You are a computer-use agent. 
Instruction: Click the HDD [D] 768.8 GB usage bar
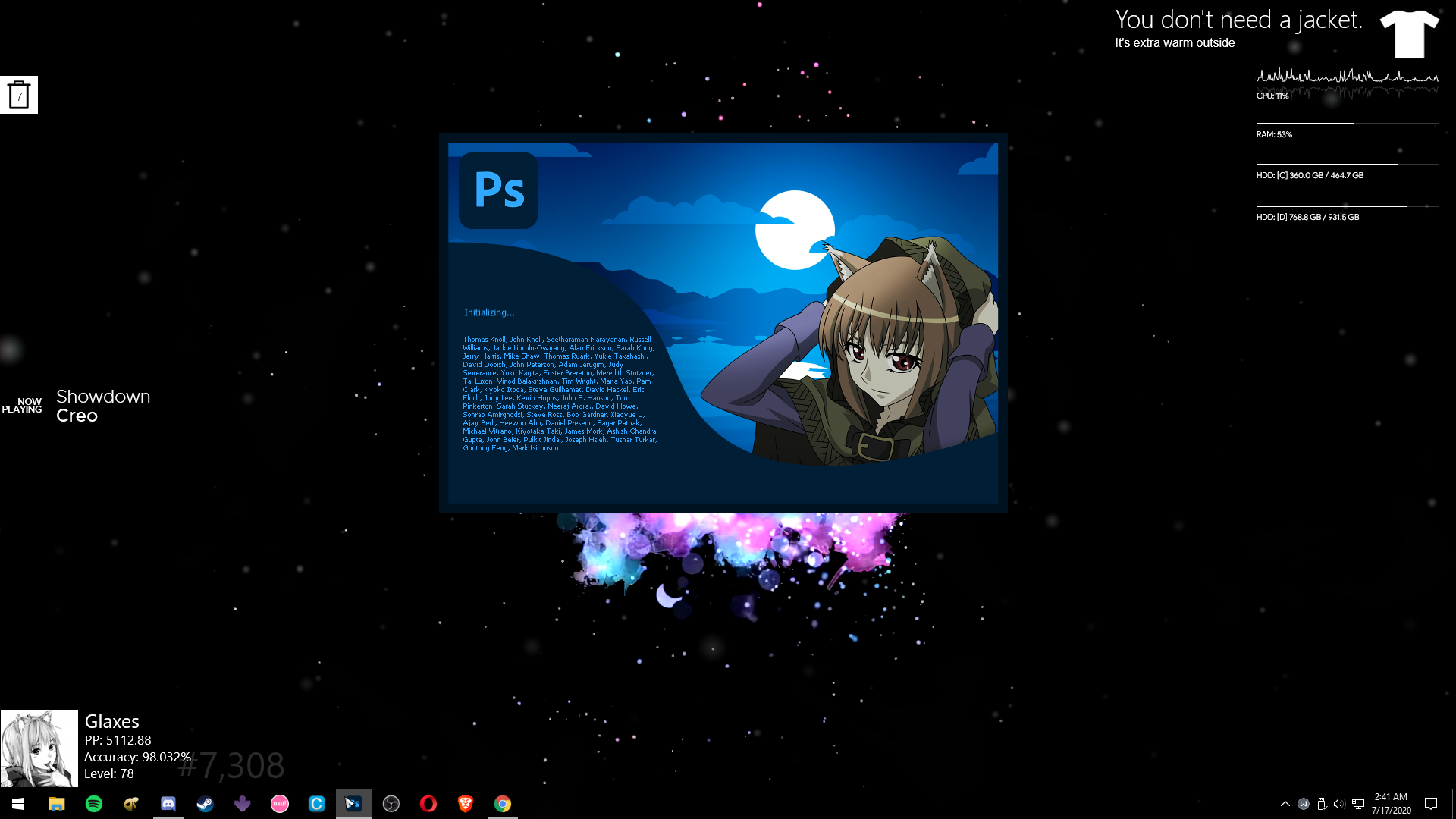1348,206
